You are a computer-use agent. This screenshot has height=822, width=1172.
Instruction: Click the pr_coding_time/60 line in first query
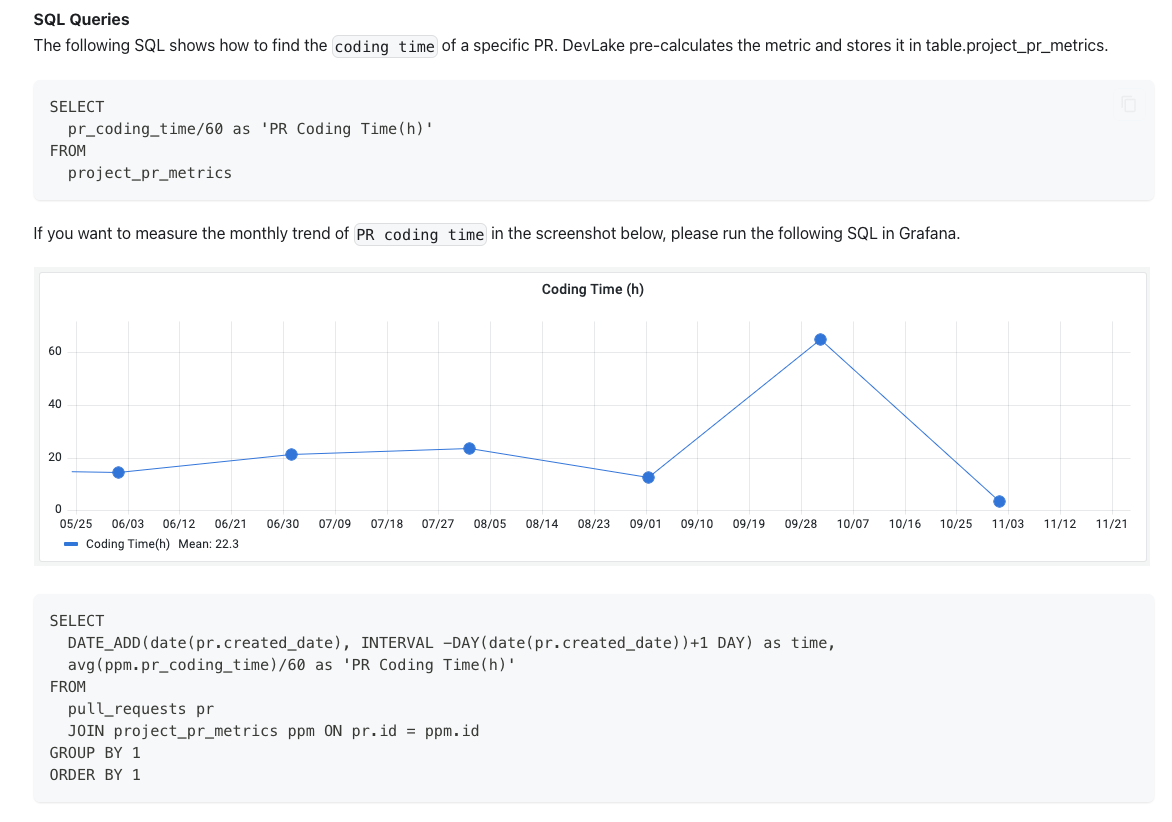point(250,129)
